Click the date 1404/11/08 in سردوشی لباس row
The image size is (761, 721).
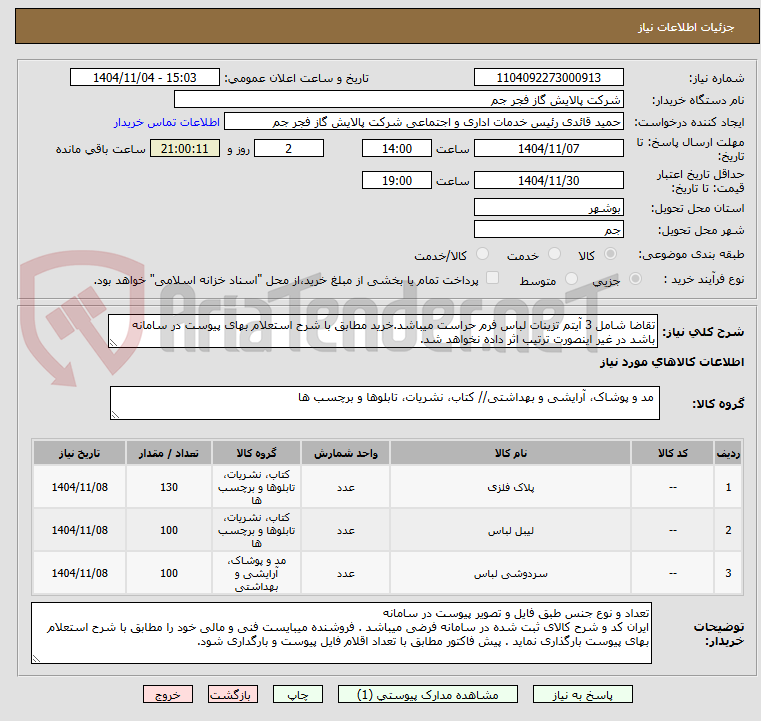coord(80,574)
